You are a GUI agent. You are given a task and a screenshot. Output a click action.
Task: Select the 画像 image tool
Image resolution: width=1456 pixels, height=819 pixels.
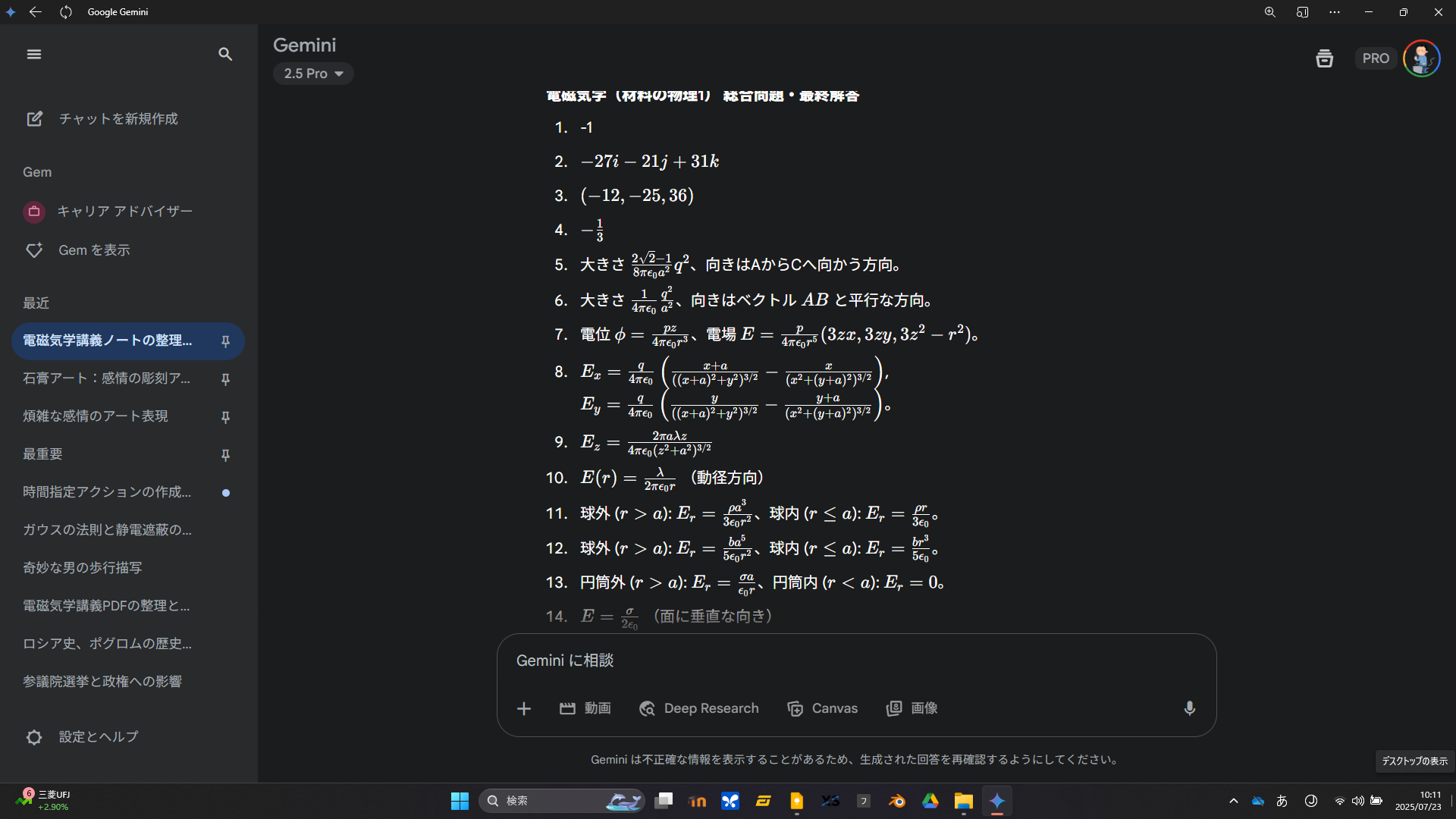pos(912,708)
